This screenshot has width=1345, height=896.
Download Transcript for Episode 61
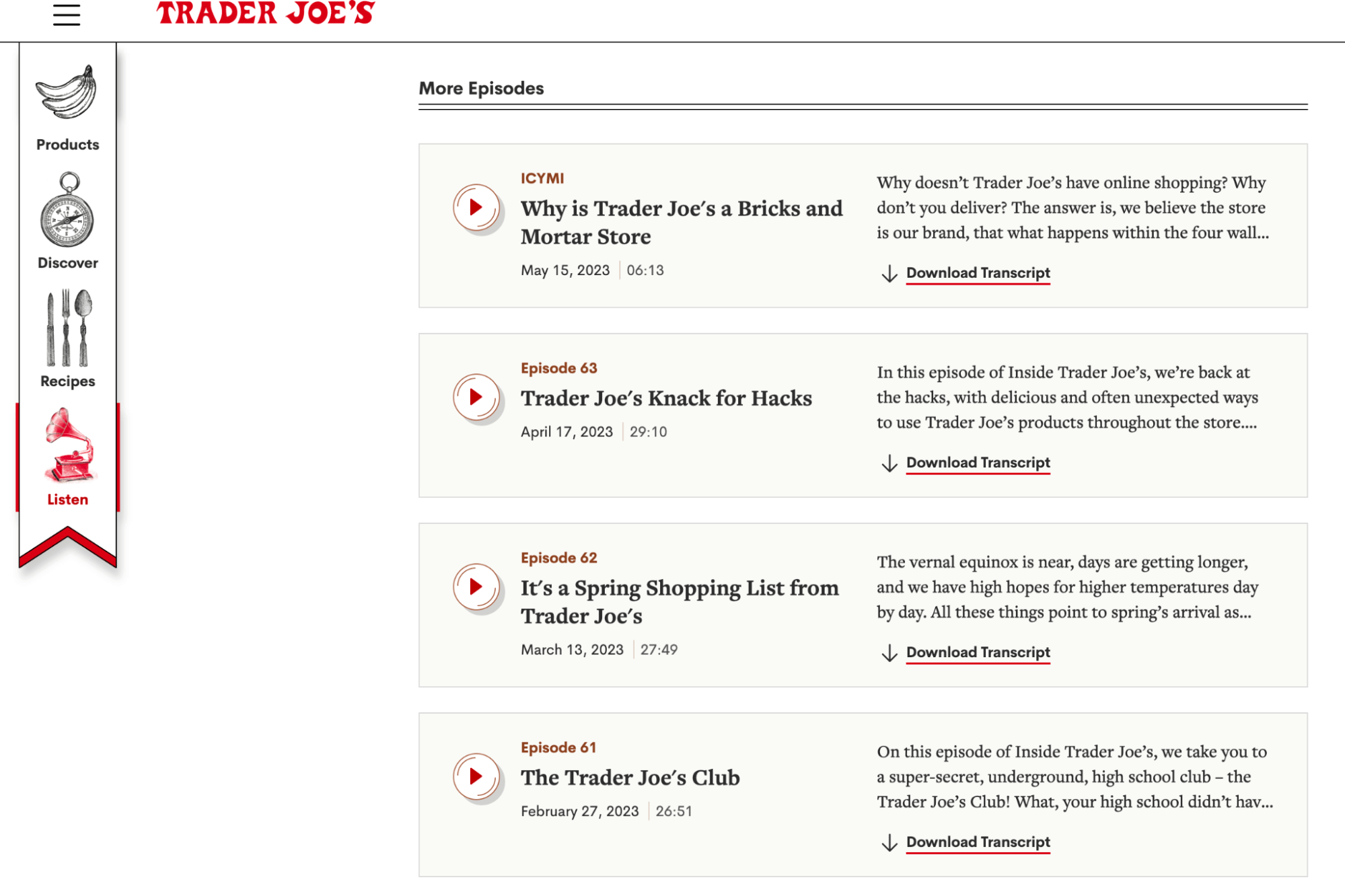[978, 842]
